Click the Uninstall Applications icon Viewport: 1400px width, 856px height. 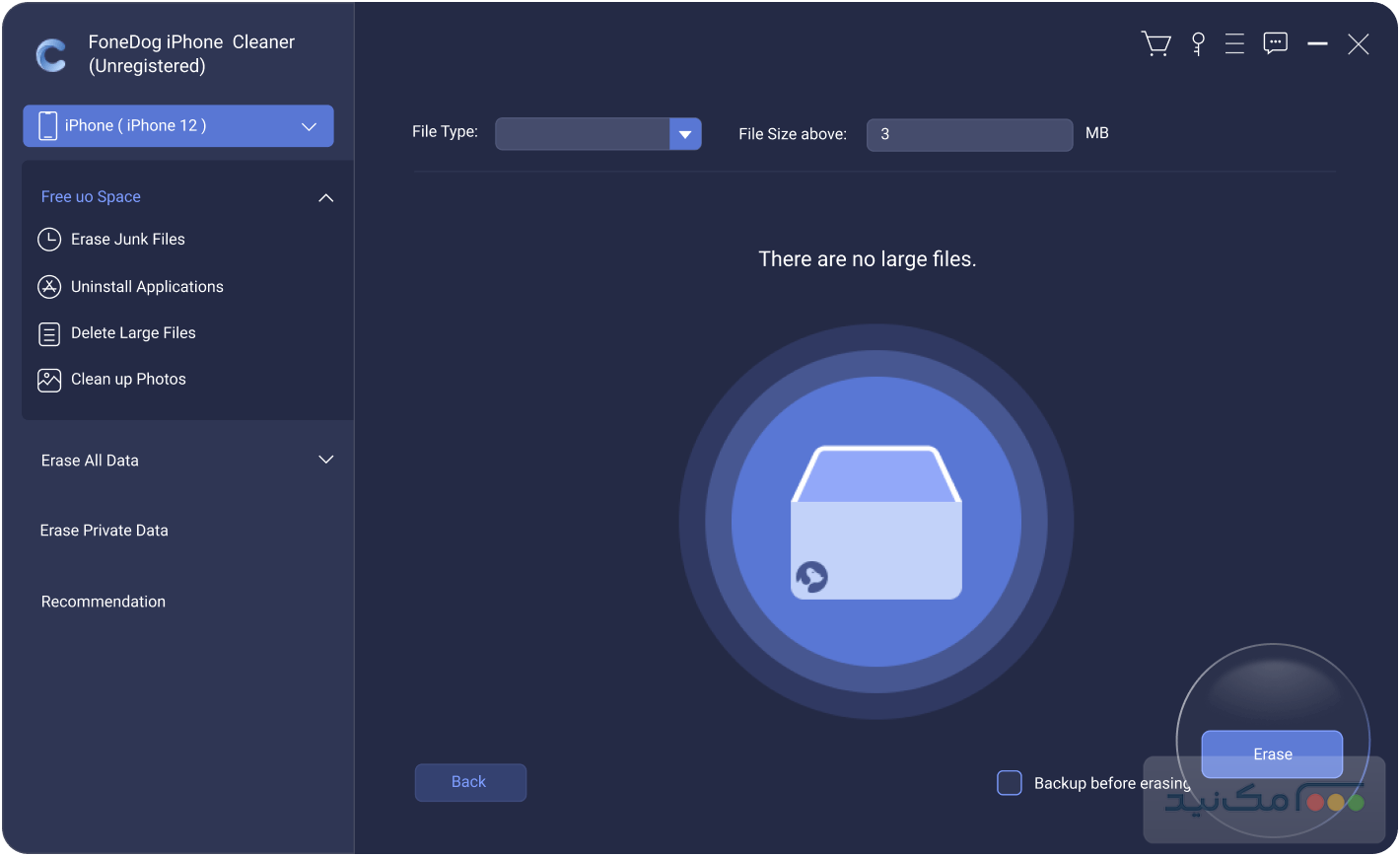tap(49, 287)
